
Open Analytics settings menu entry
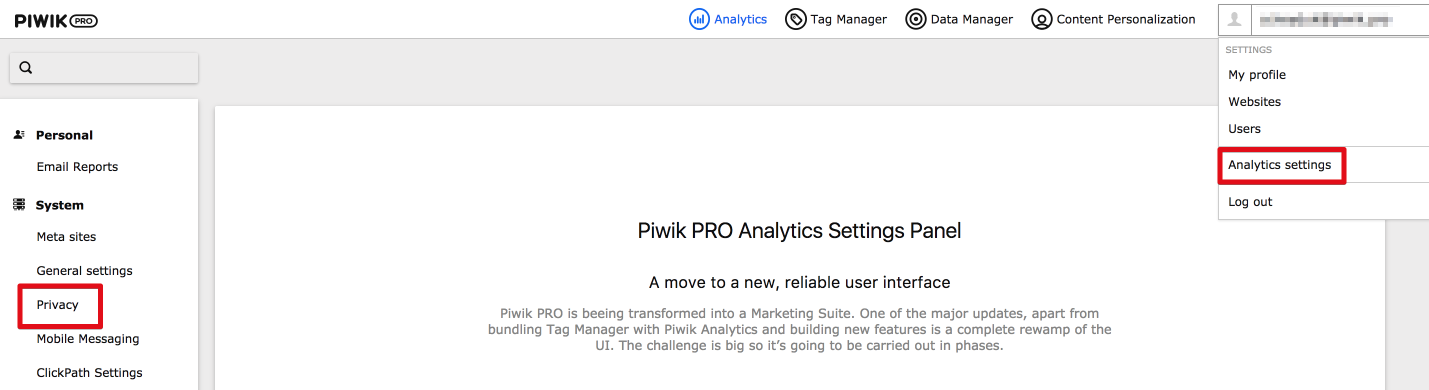point(1280,165)
